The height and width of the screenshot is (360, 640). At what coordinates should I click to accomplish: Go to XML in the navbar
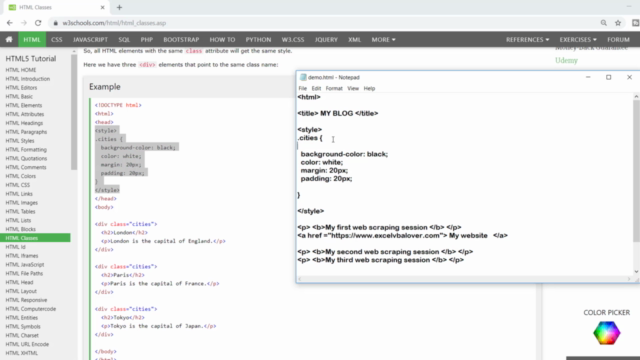click(x=354, y=40)
